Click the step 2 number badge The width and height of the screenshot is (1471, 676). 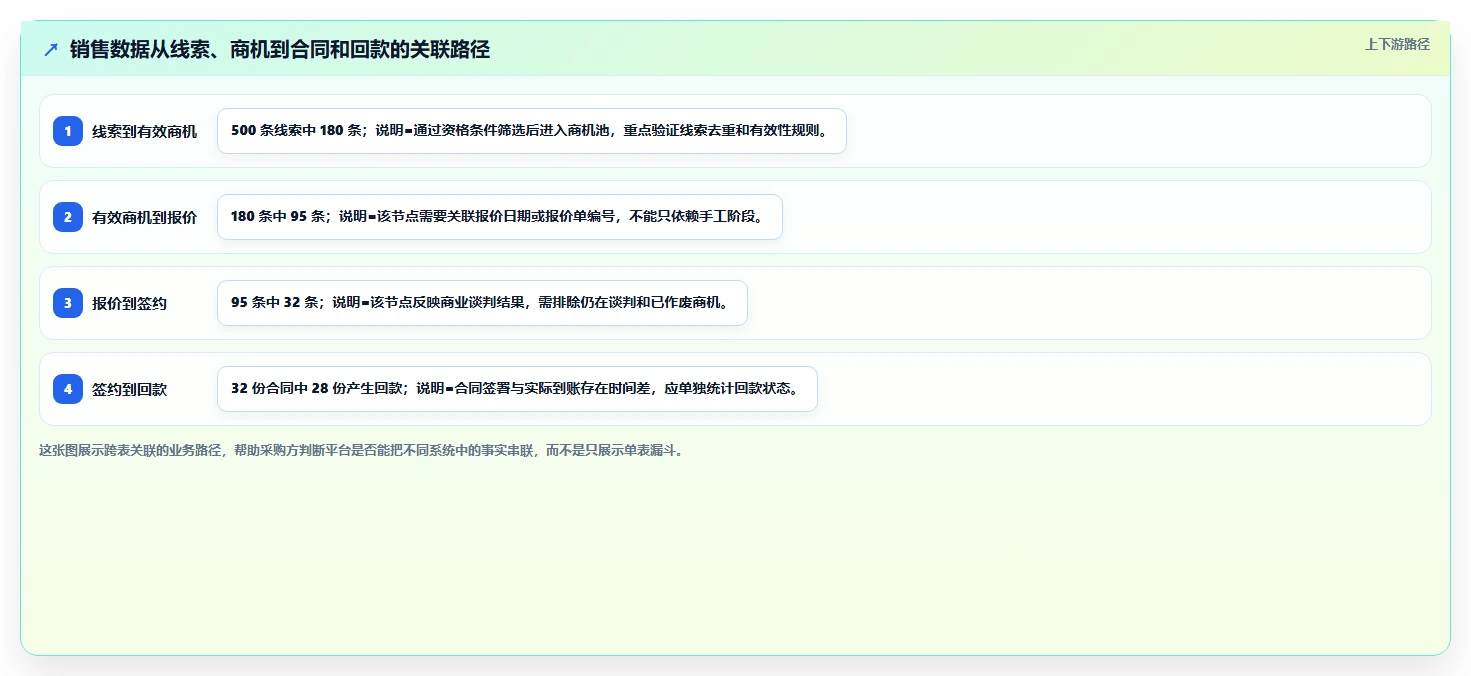68,217
